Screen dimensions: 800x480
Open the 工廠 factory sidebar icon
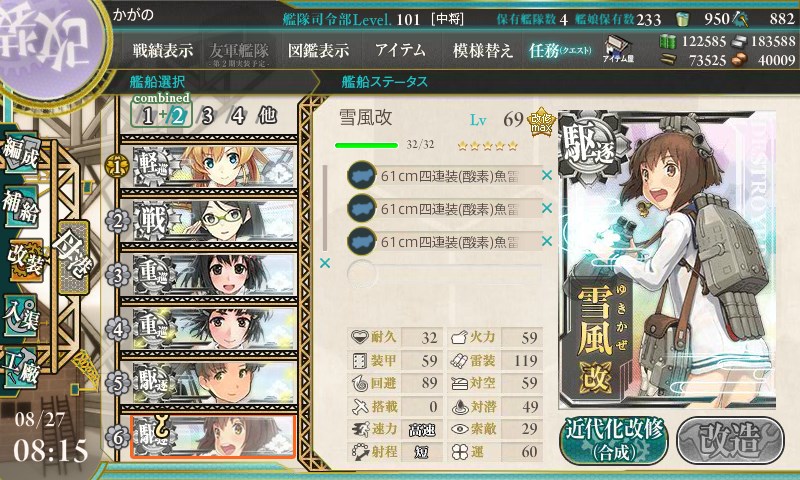pyautogui.click(x=21, y=368)
